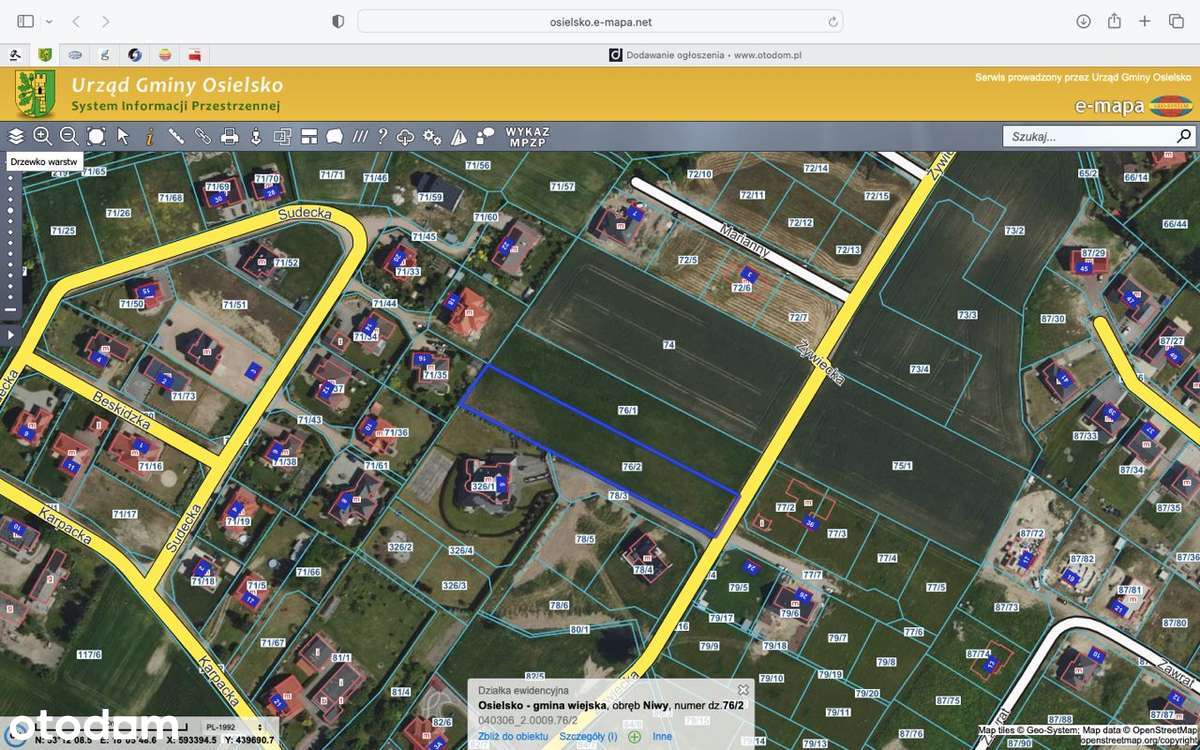Open a new tab with plus icon
1200x750 pixels.
tap(1145, 21)
